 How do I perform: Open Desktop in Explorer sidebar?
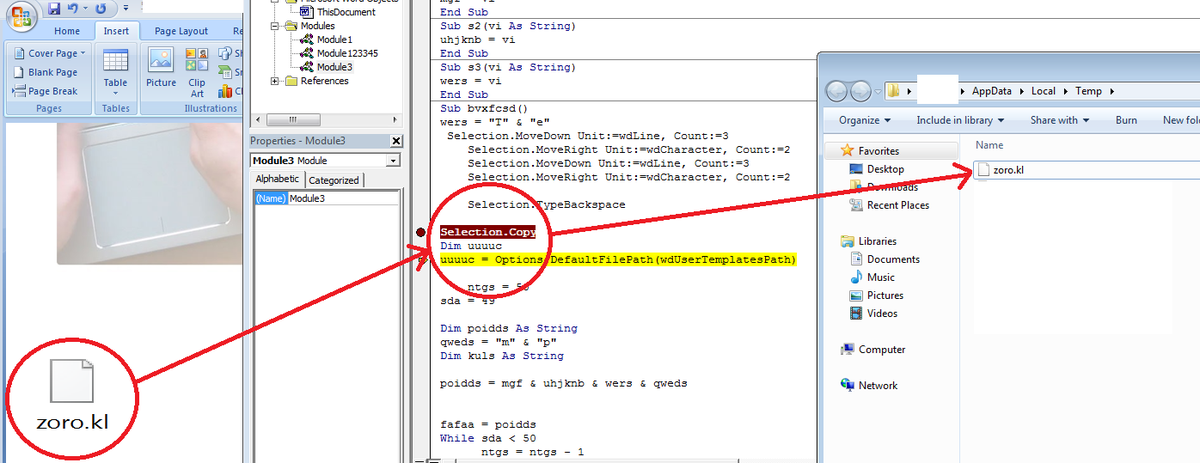point(875,169)
